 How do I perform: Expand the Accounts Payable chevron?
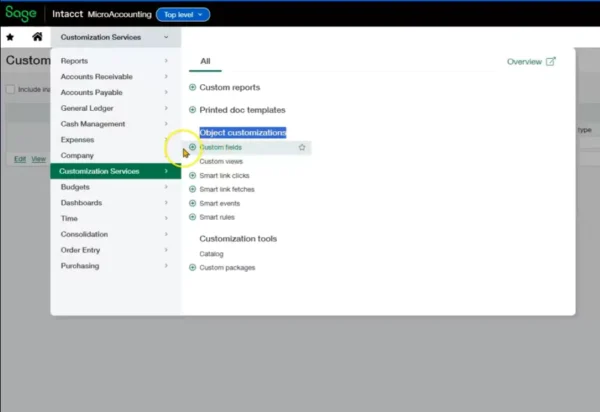click(166, 92)
